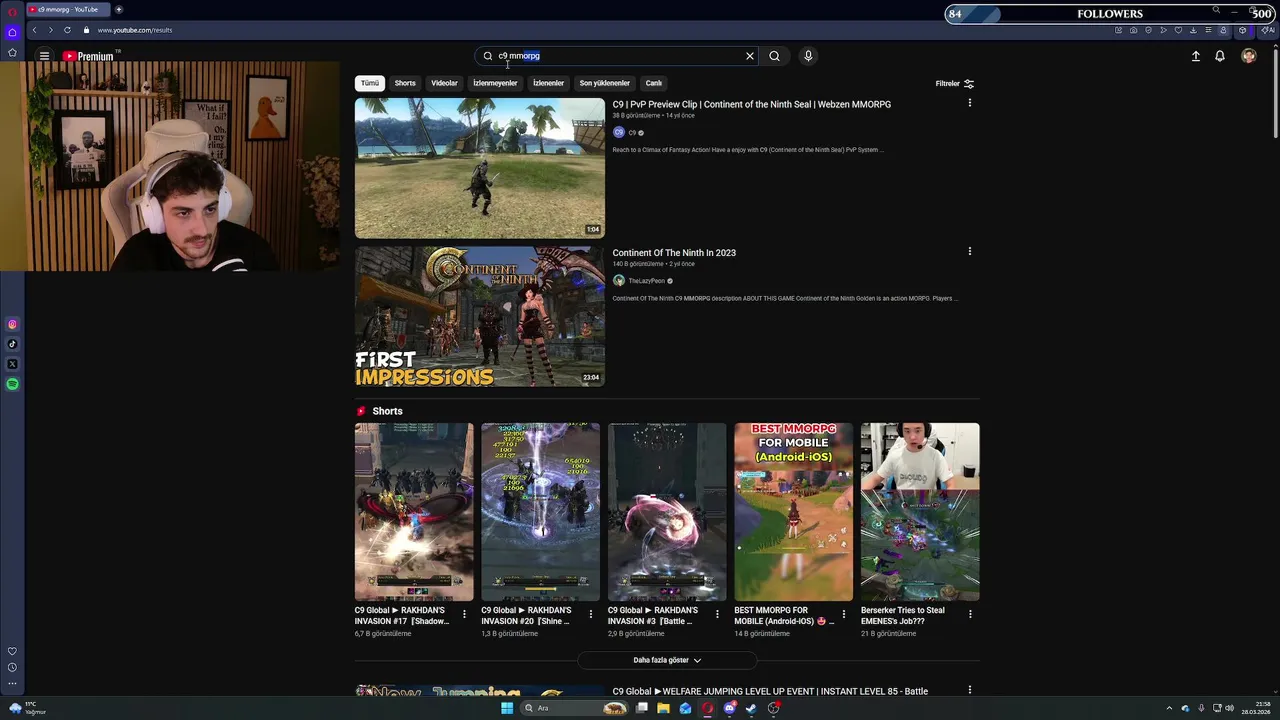
Task: Run the search with the magnifier button
Action: 774,56
